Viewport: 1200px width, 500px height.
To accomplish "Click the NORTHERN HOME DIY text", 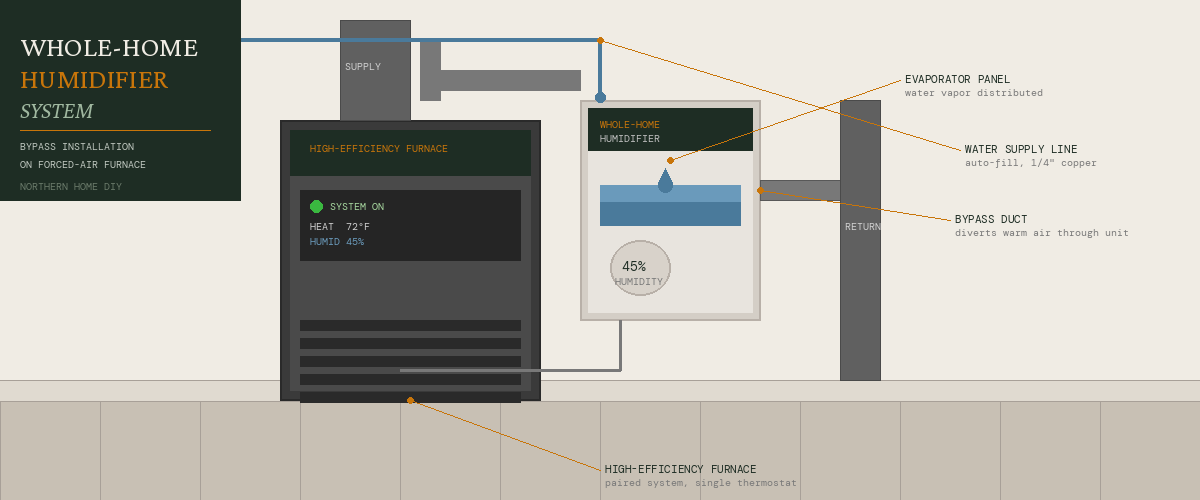I will [x=71, y=187].
